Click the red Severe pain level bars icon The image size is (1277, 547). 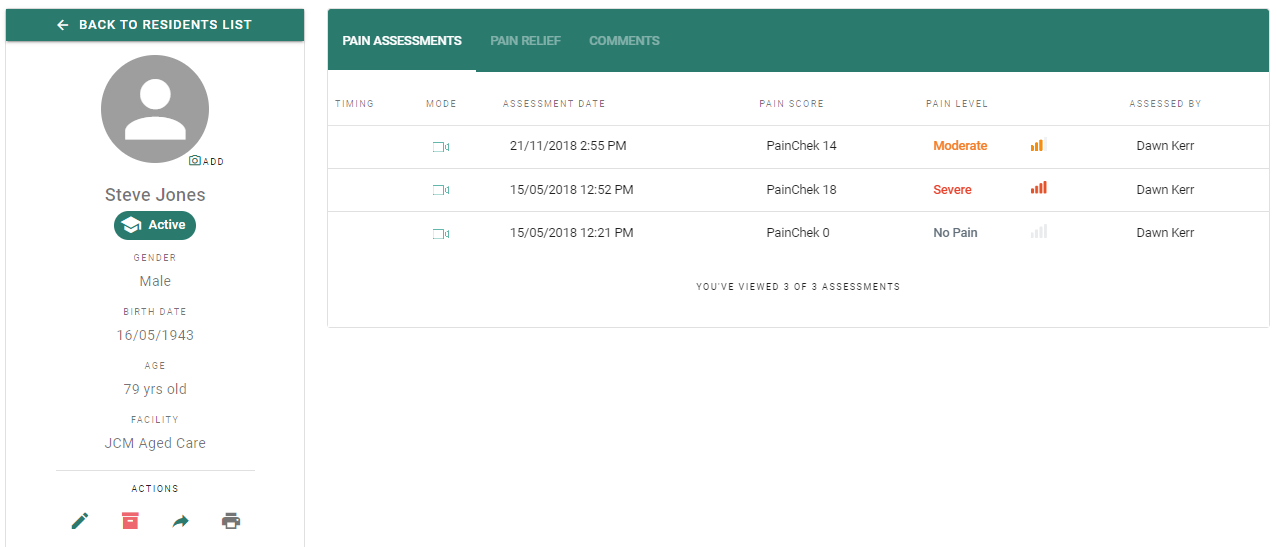[x=1039, y=188]
